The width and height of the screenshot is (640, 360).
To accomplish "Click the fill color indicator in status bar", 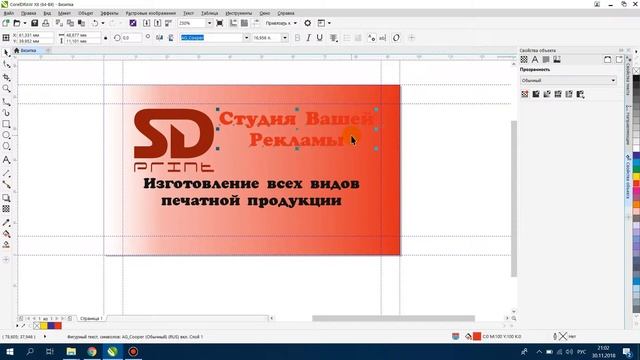I will click(x=477, y=337).
